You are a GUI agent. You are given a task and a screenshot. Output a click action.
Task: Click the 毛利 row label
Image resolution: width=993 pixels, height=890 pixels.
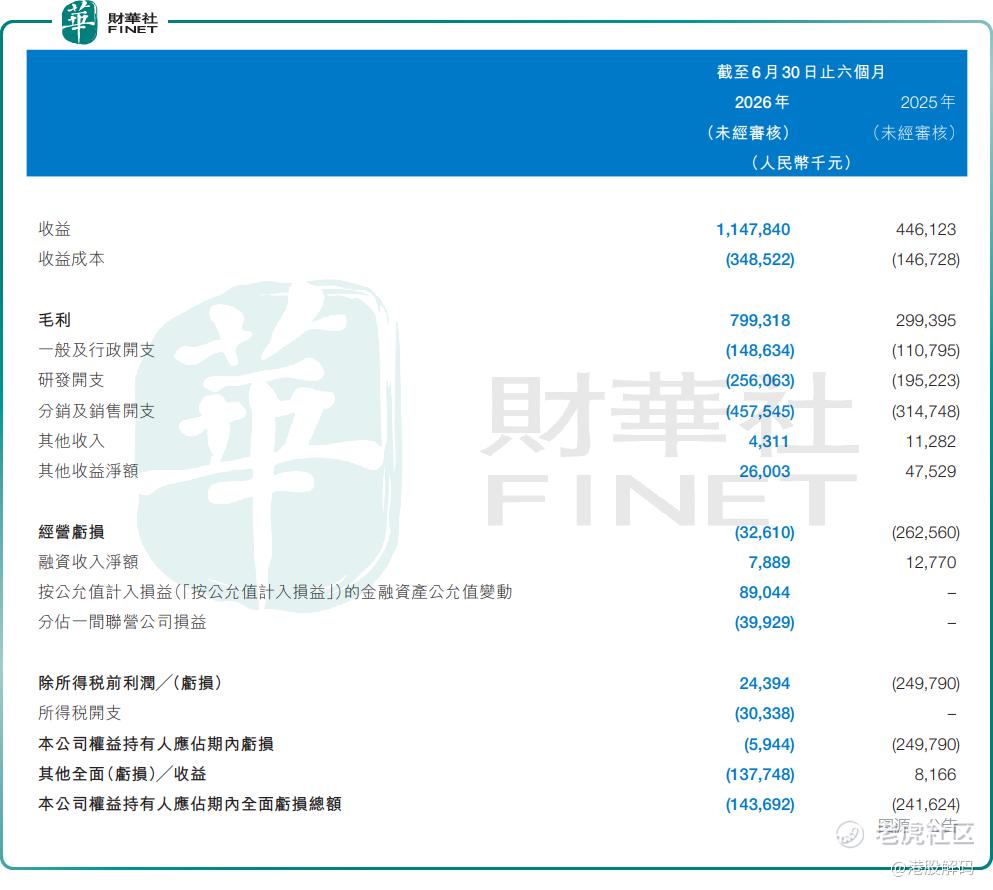click(54, 320)
